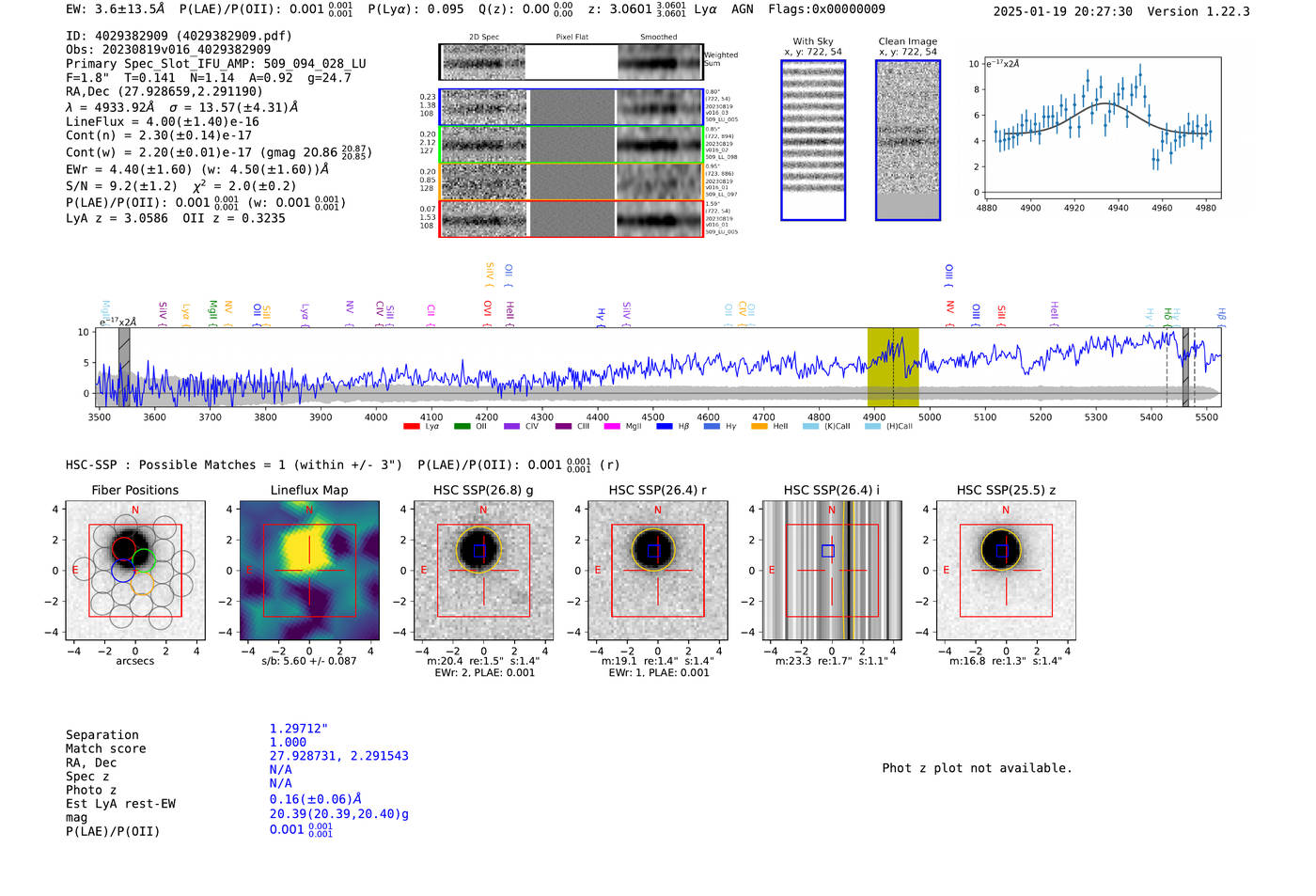1316x896 pixels.
Task: Click the red Lyα legend swatch
Action: [412, 427]
